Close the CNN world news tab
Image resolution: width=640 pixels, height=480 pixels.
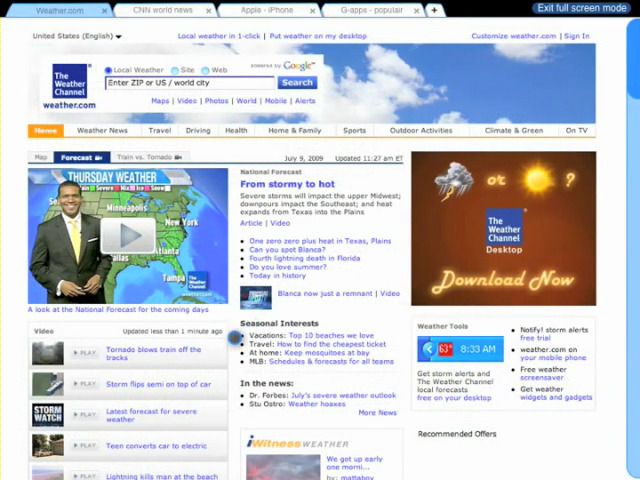click(209, 11)
